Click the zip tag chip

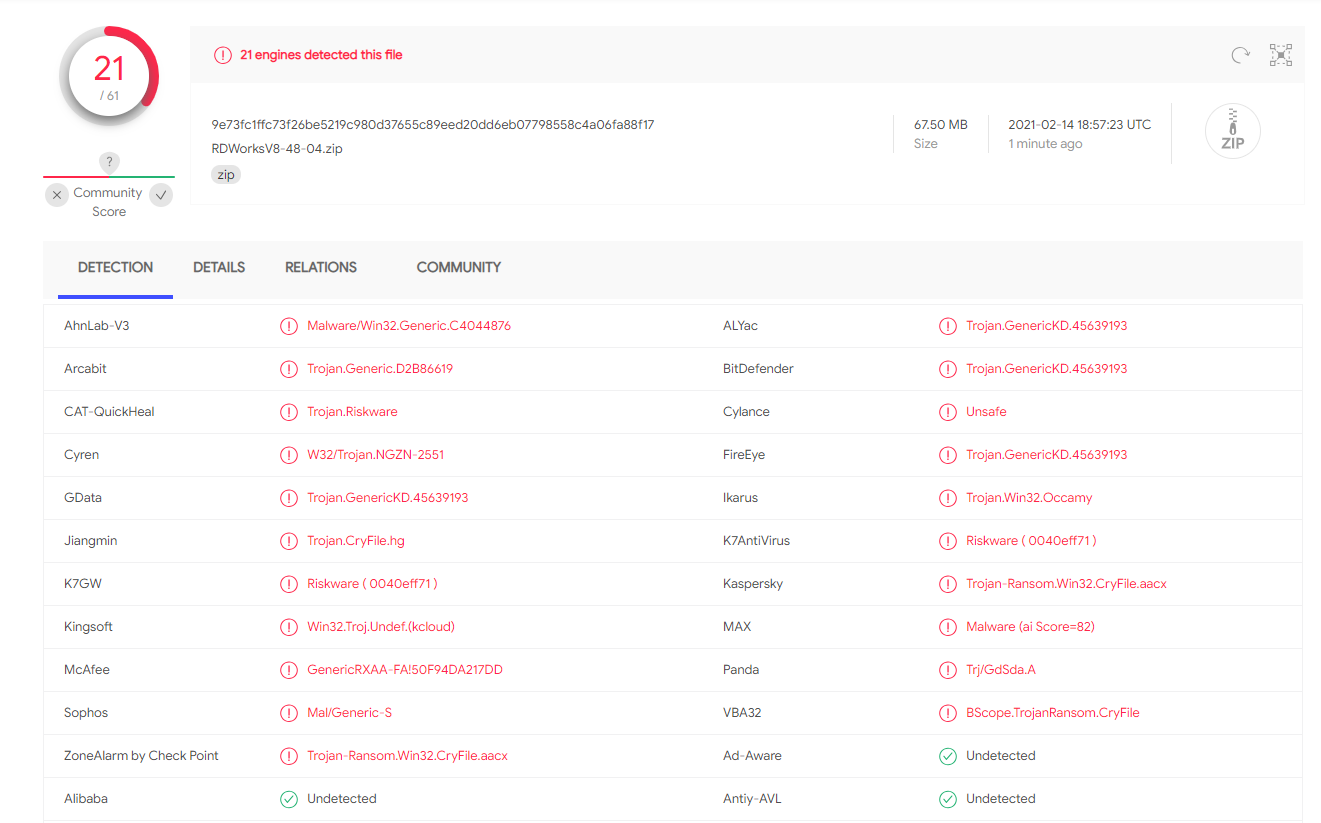tap(226, 174)
